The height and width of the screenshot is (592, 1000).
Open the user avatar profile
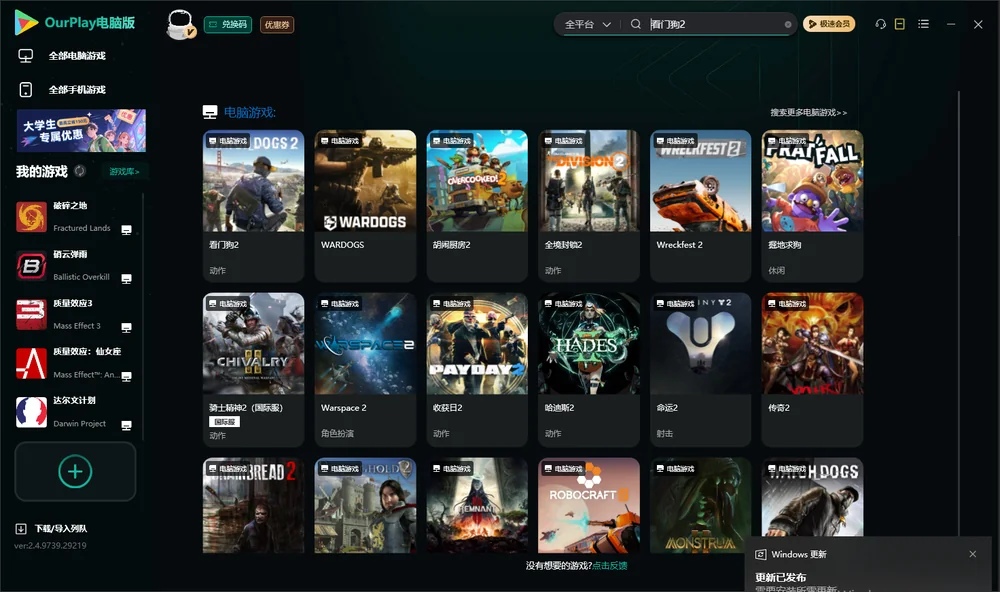click(180, 24)
